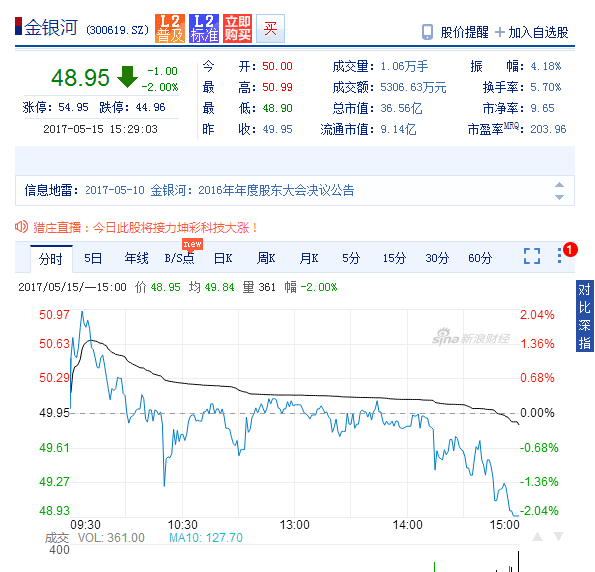Expand chart with fullscreen icon

point(532,256)
